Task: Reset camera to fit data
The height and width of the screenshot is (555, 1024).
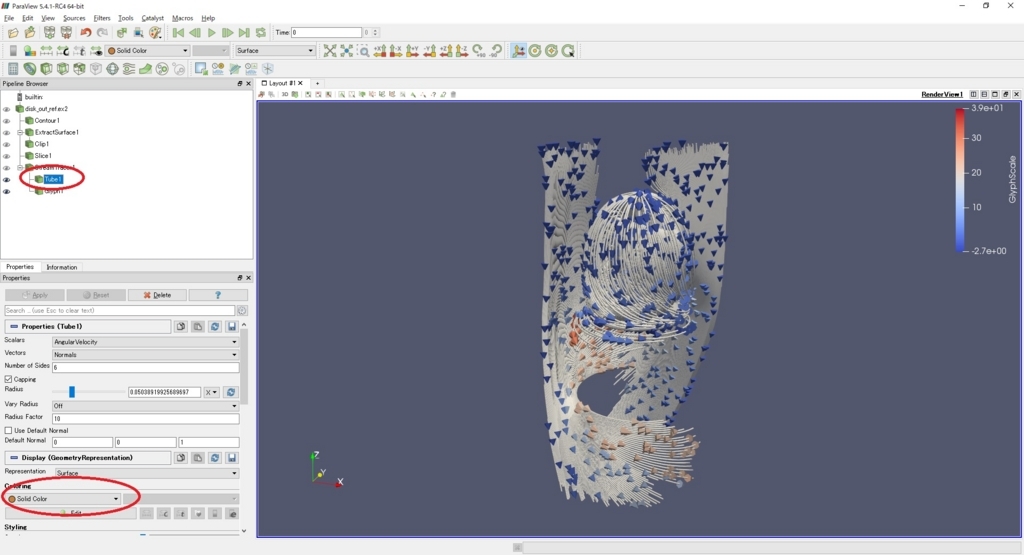Action: (330, 51)
